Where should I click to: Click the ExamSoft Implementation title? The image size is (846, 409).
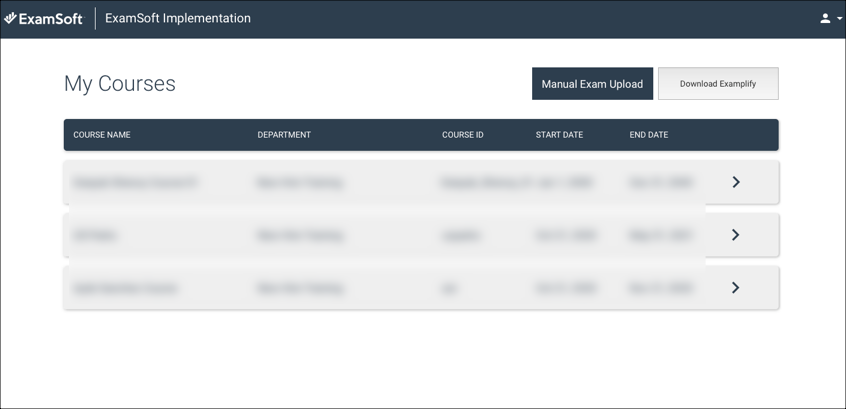(178, 18)
